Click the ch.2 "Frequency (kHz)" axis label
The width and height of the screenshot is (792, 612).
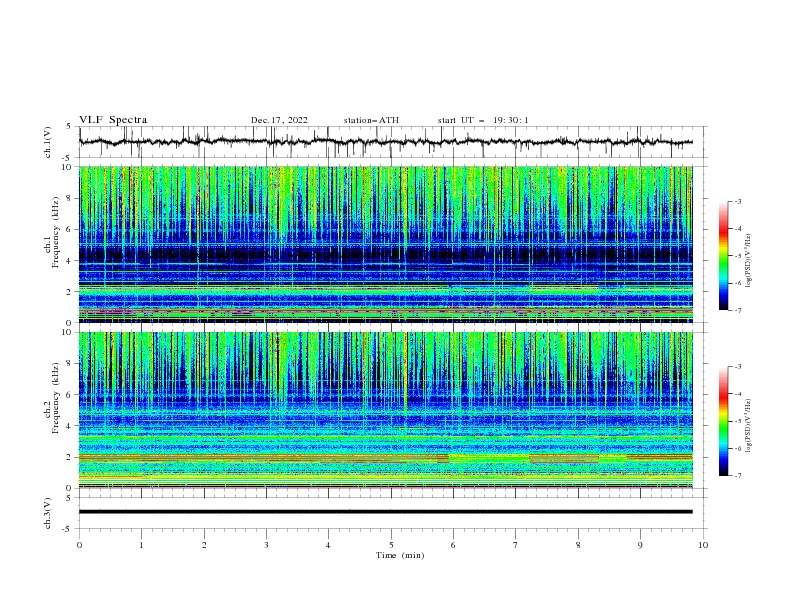tap(56, 397)
